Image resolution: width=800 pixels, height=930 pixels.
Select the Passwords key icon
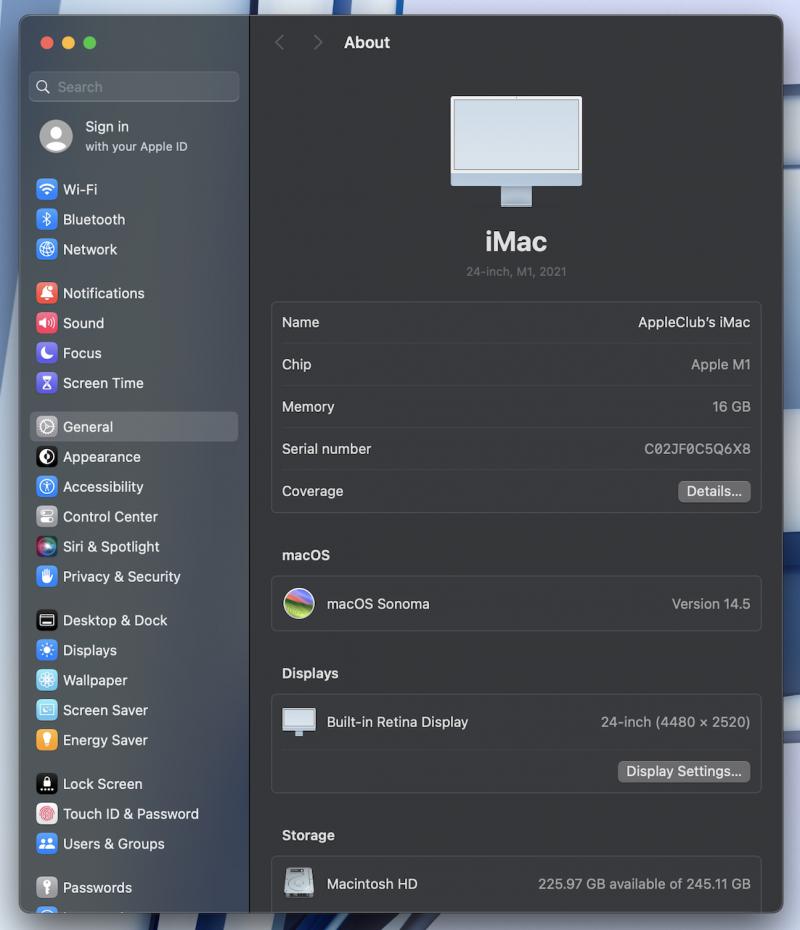[47, 887]
